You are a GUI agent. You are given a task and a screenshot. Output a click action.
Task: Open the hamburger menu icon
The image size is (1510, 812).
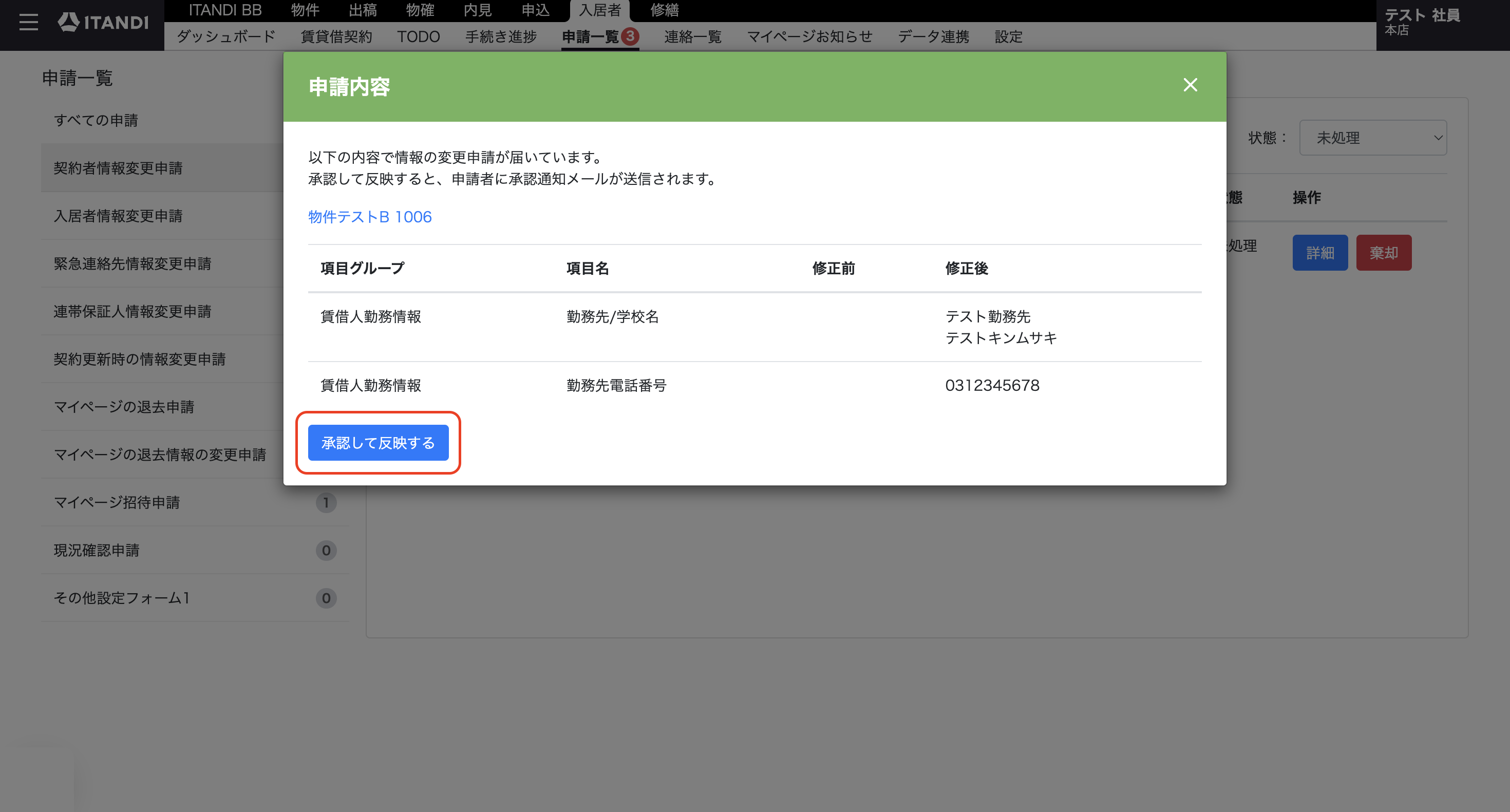click(28, 22)
